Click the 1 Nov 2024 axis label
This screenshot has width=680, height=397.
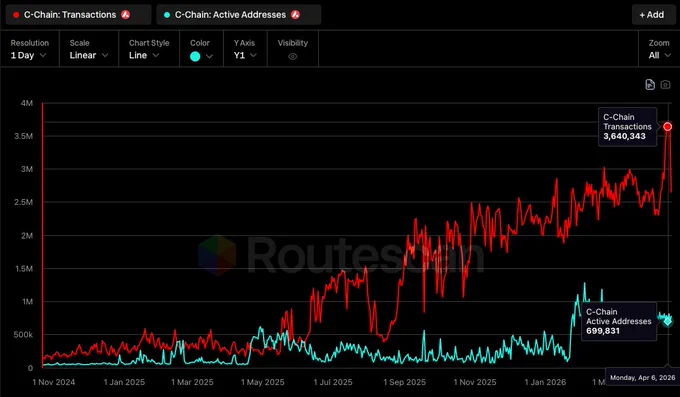(54, 382)
